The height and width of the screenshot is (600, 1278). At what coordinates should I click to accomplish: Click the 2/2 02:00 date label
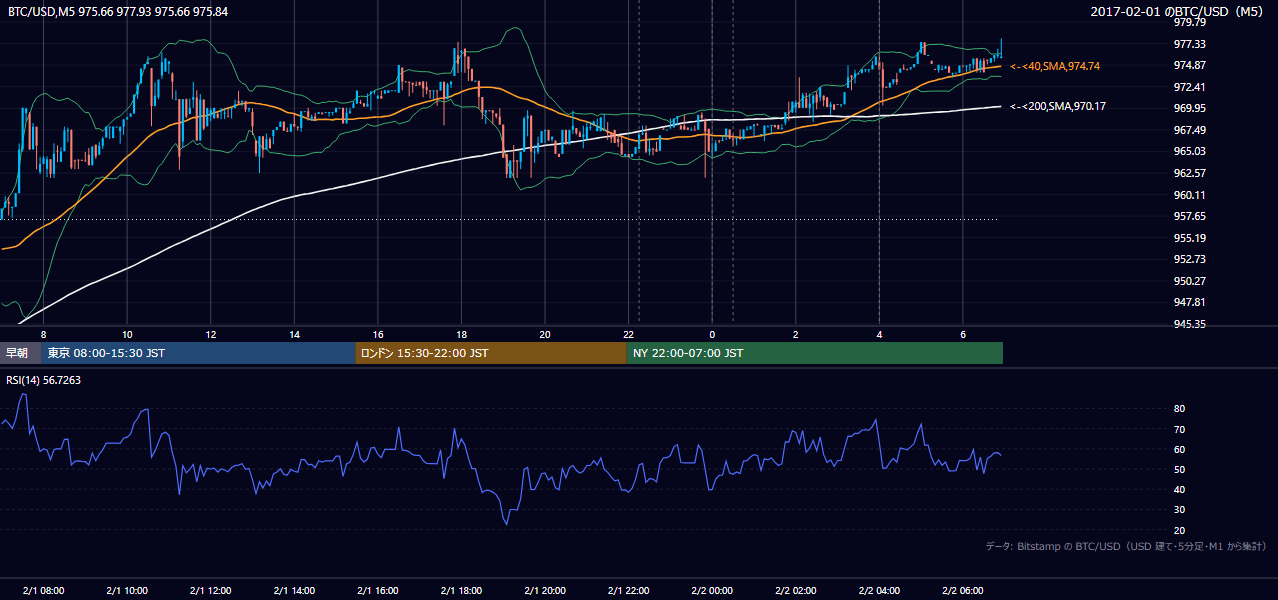click(795, 590)
